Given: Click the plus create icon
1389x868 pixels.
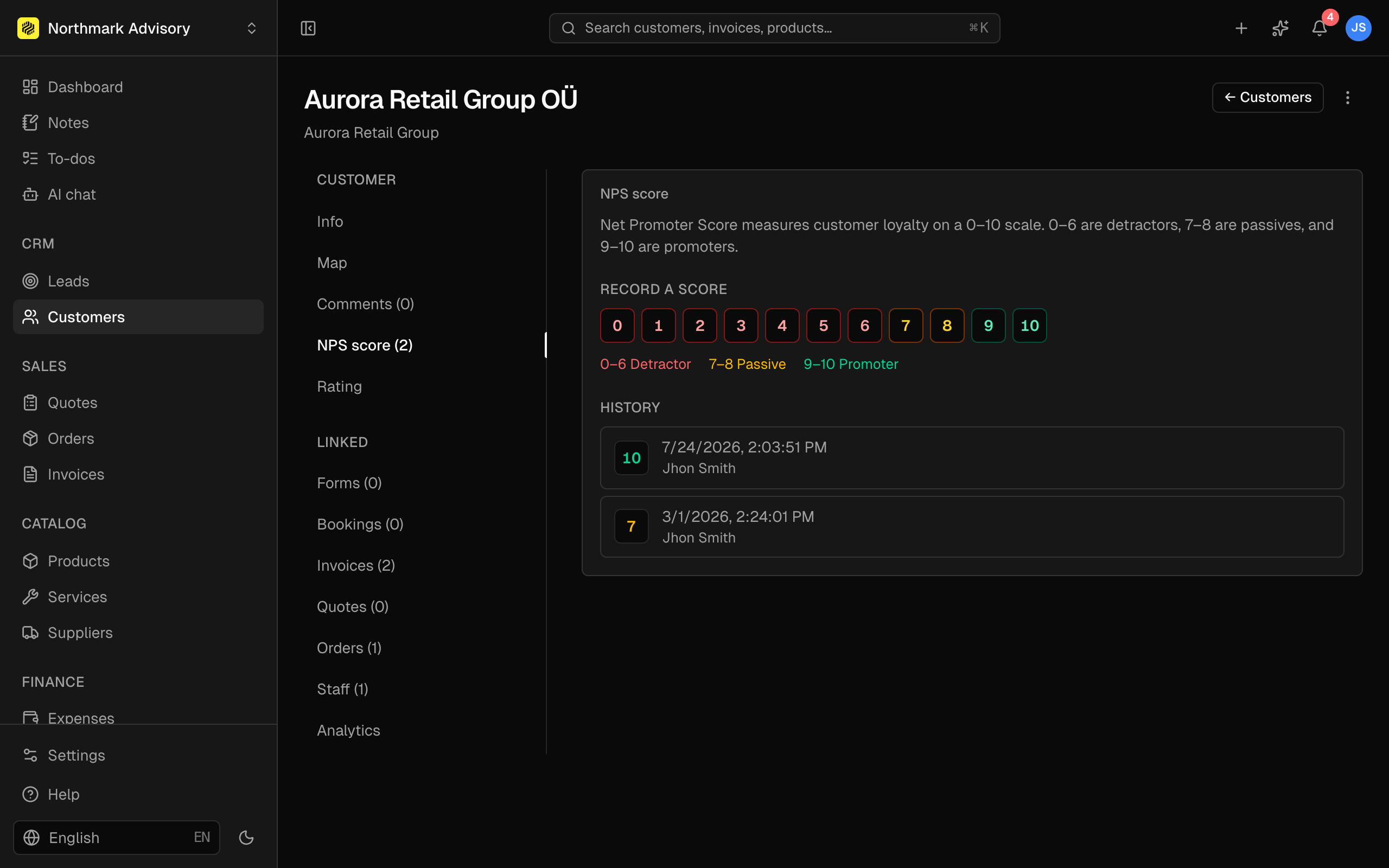Looking at the screenshot, I should coord(1241,28).
